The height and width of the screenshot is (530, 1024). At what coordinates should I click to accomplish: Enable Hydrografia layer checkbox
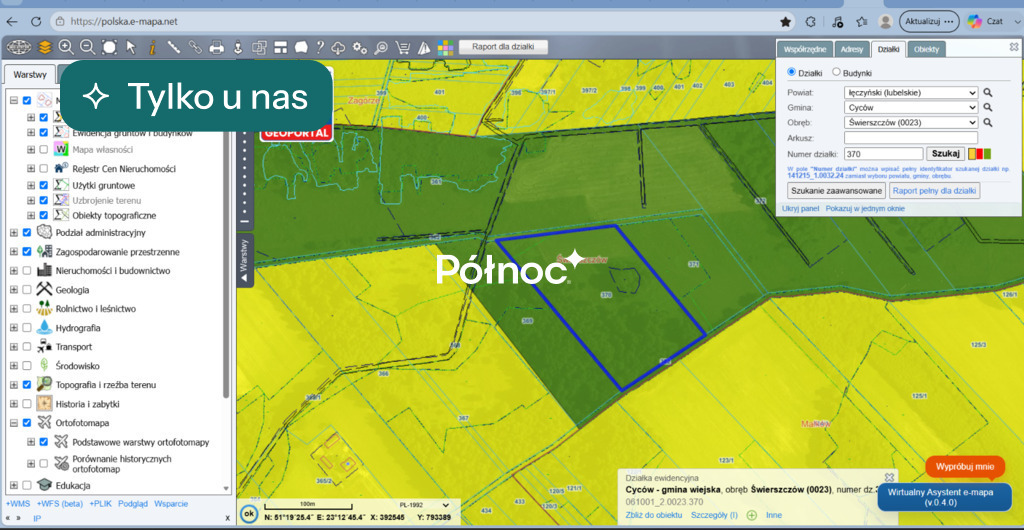pyautogui.click(x=27, y=328)
